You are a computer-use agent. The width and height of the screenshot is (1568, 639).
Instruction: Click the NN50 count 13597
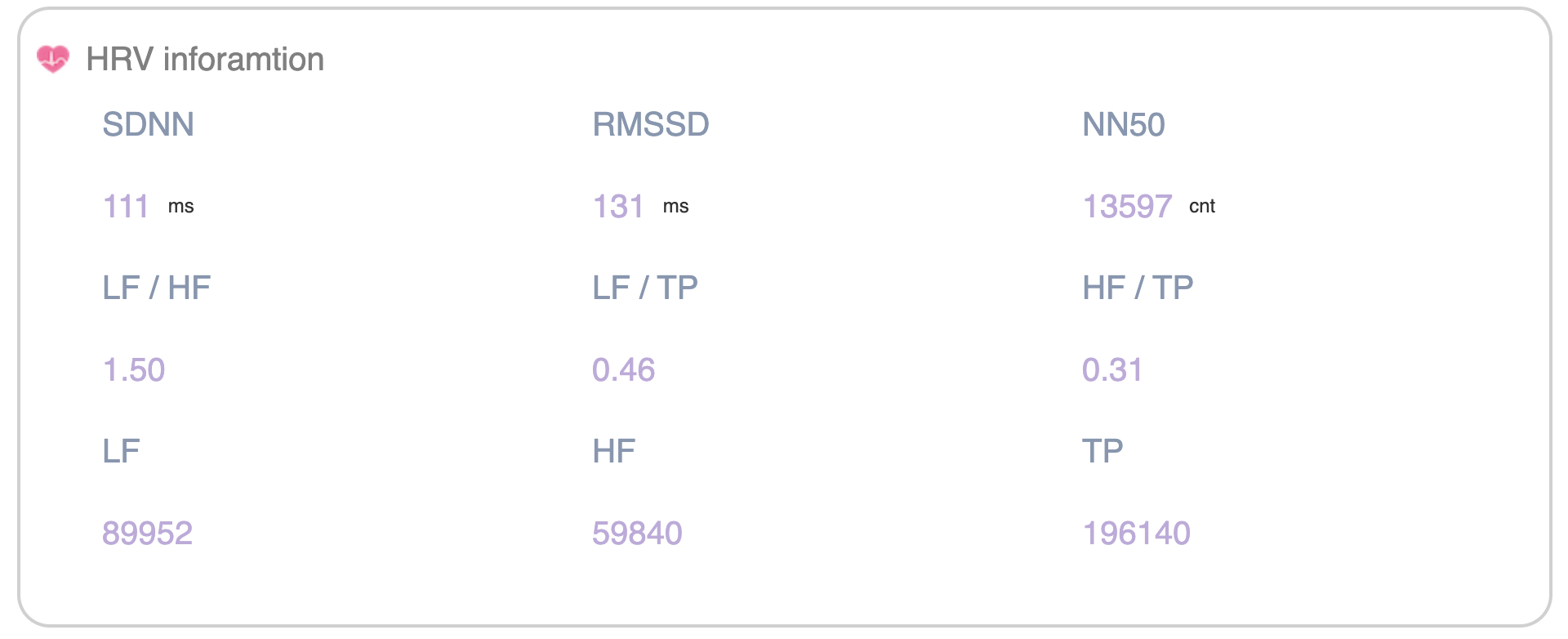[1127, 207]
